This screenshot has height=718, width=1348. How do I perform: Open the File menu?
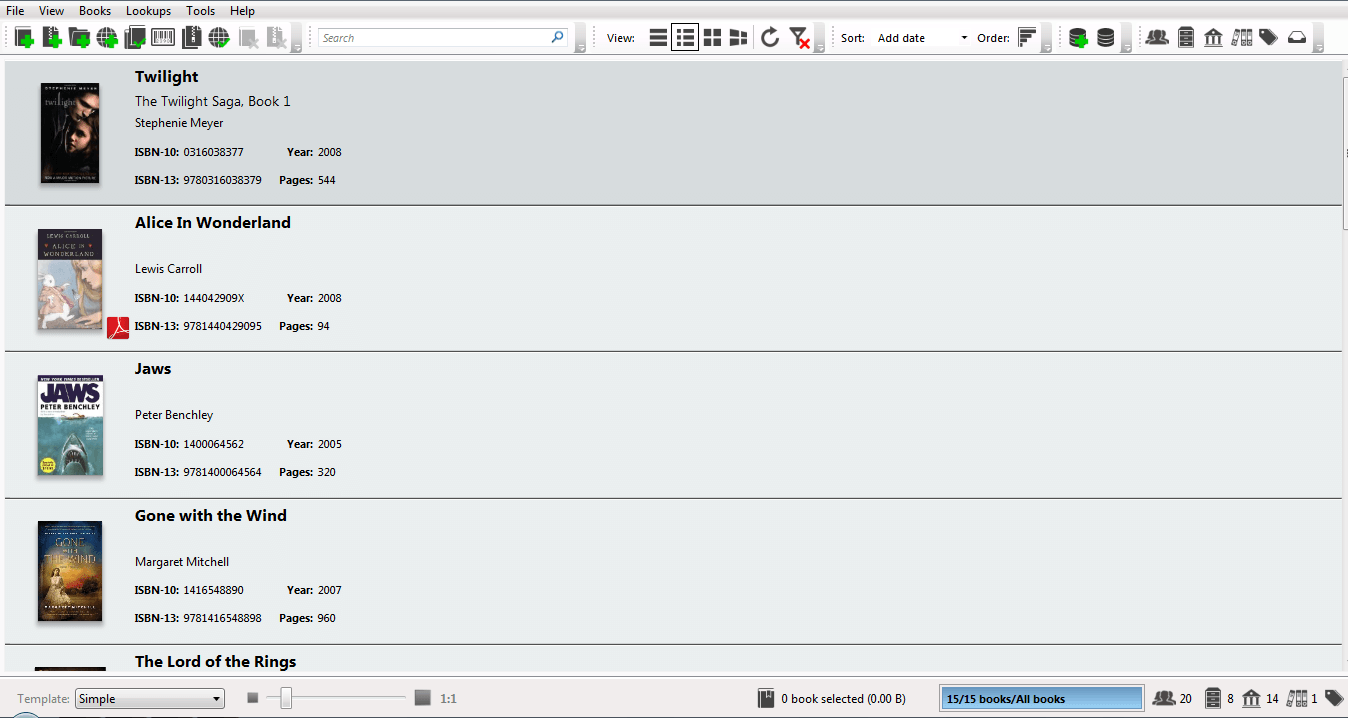15,11
